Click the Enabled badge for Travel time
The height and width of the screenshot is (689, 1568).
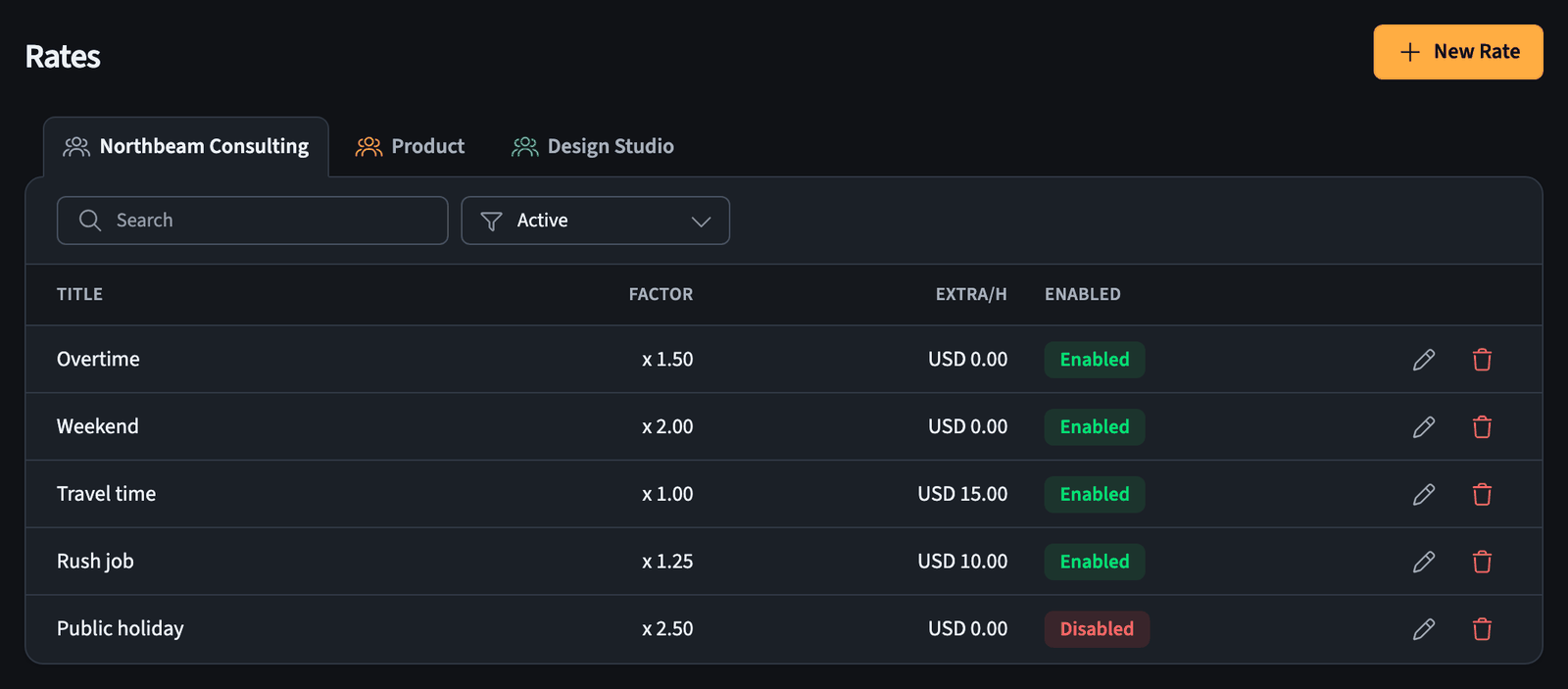tap(1095, 495)
